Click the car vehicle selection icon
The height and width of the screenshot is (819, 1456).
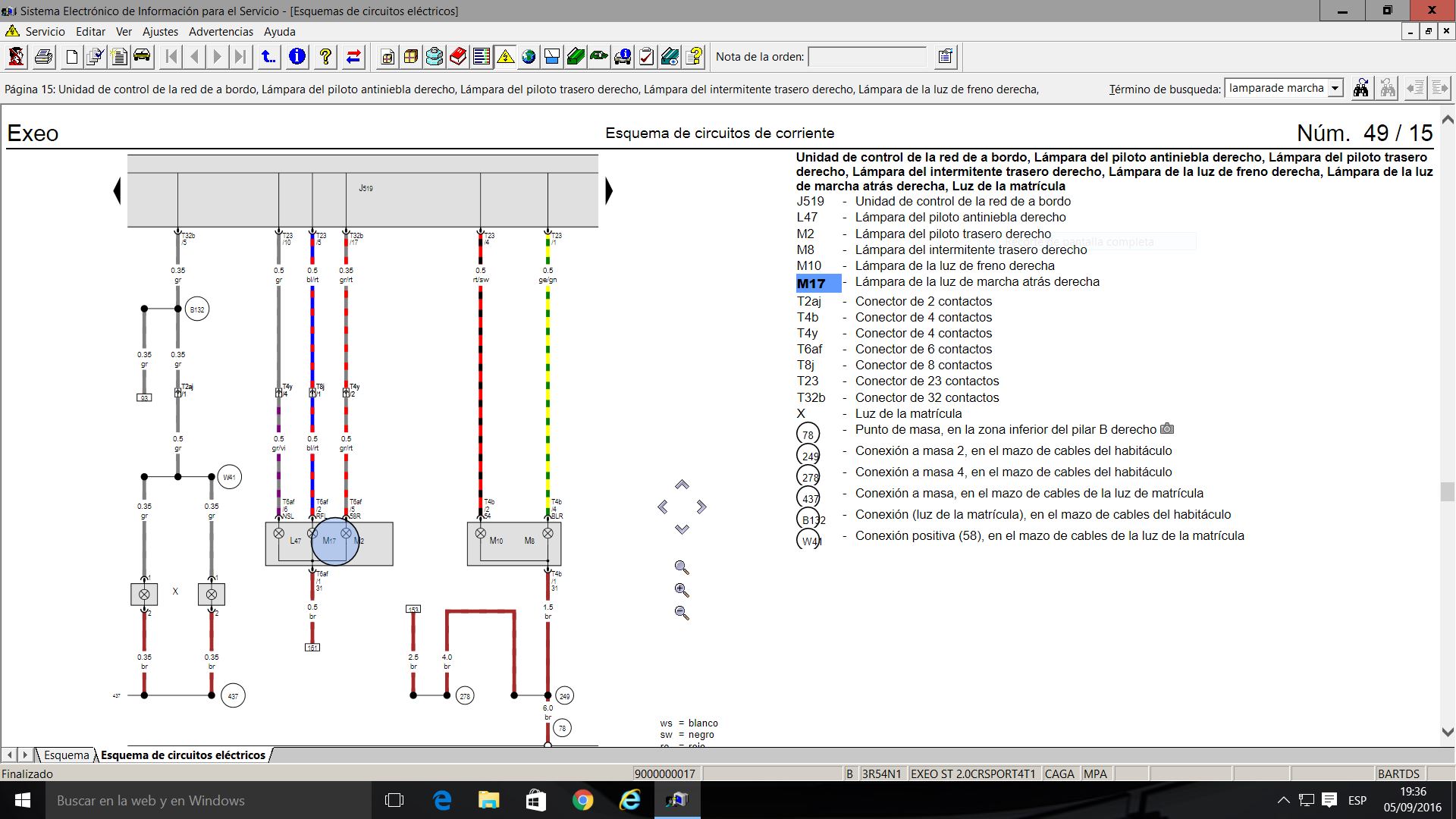[142, 57]
